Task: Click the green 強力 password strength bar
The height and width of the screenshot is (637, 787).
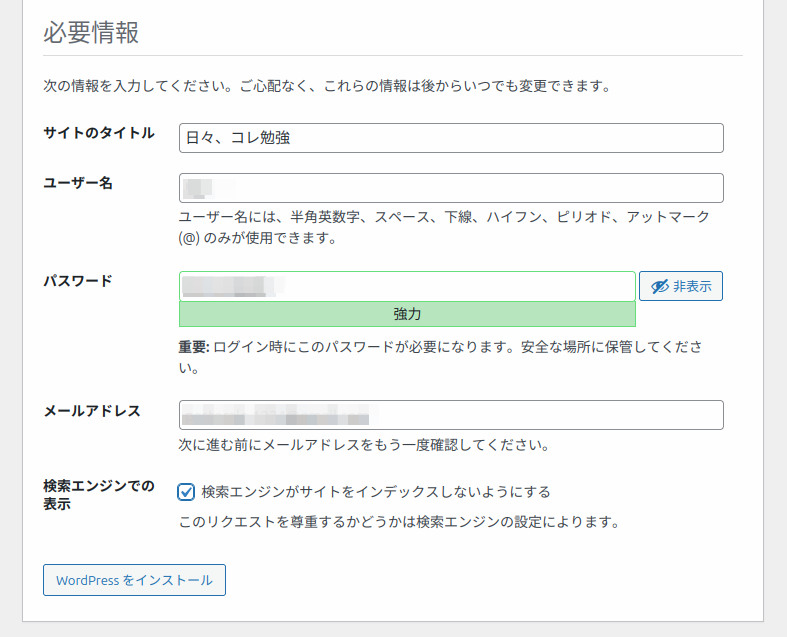Action: point(407,314)
